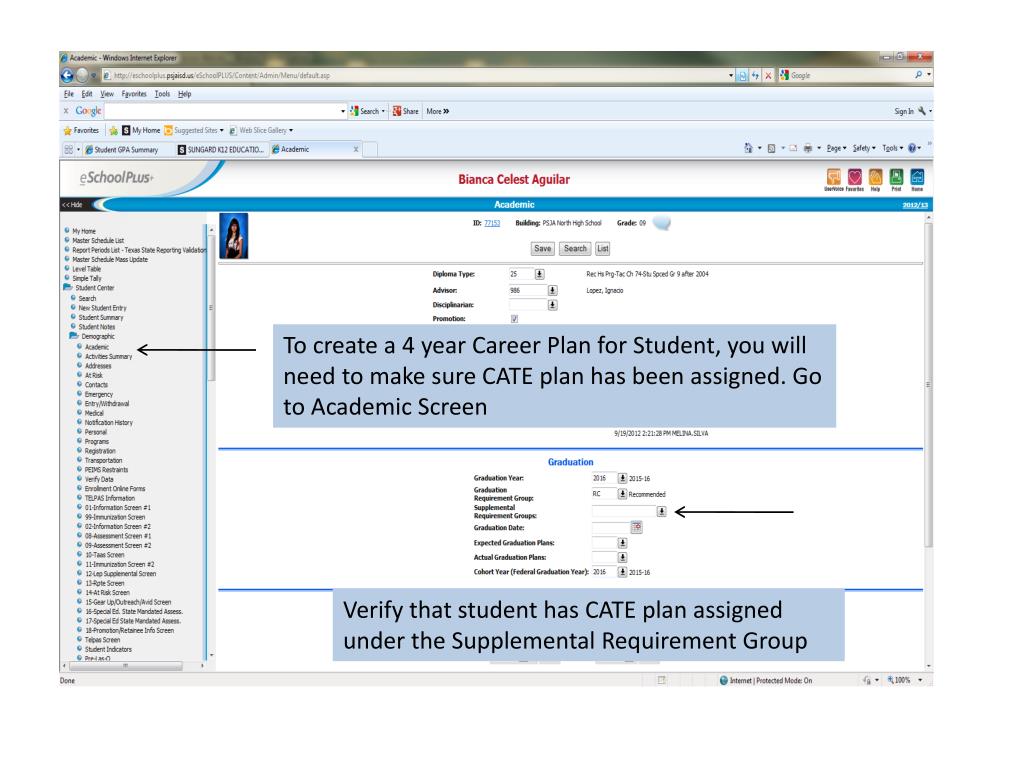The width and height of the screenshot is (1024, 768).
Task: Click the Search button below student ID
Action: click(x=575, y=248)
